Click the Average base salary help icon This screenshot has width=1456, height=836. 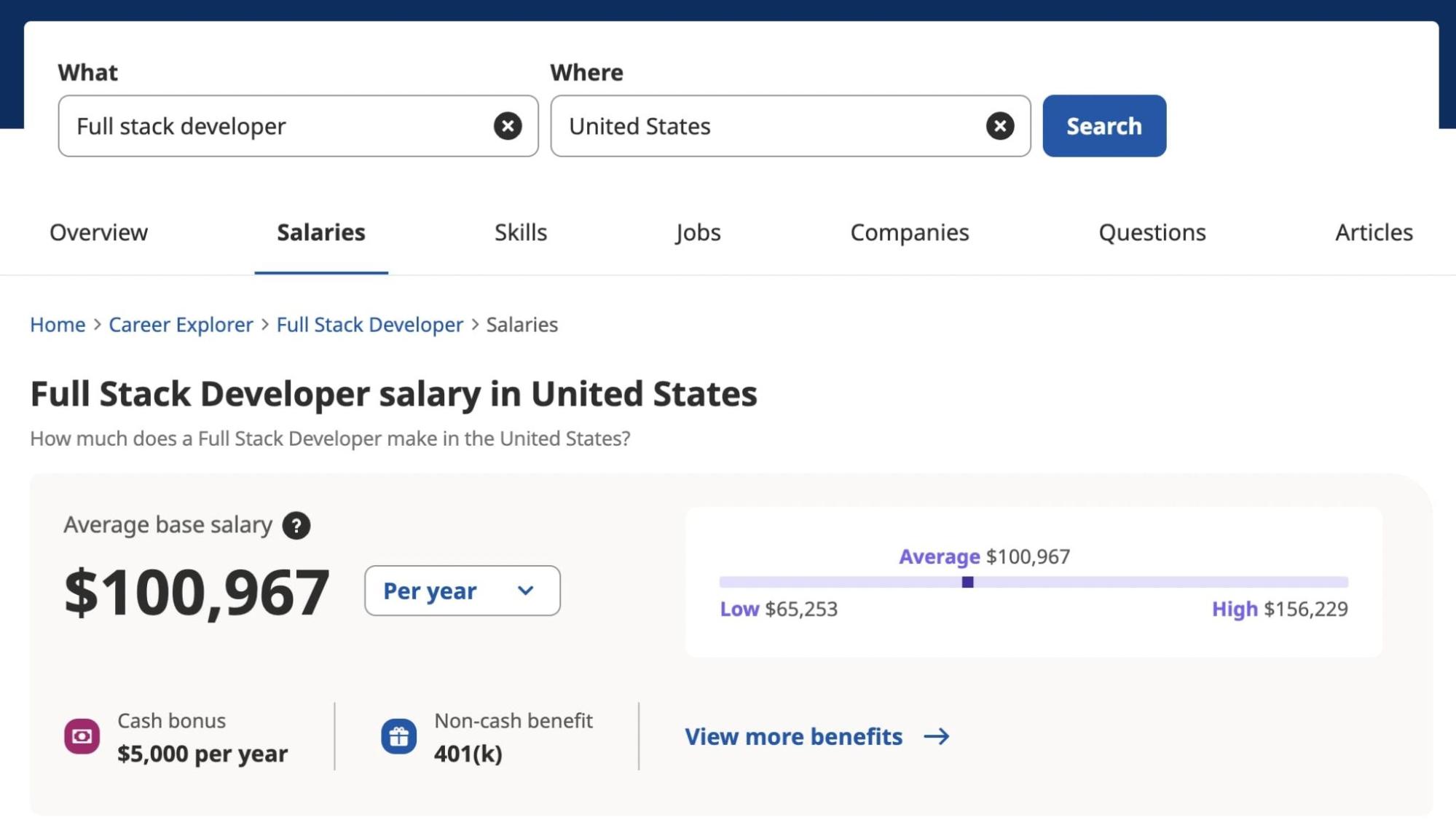[295, 525]
